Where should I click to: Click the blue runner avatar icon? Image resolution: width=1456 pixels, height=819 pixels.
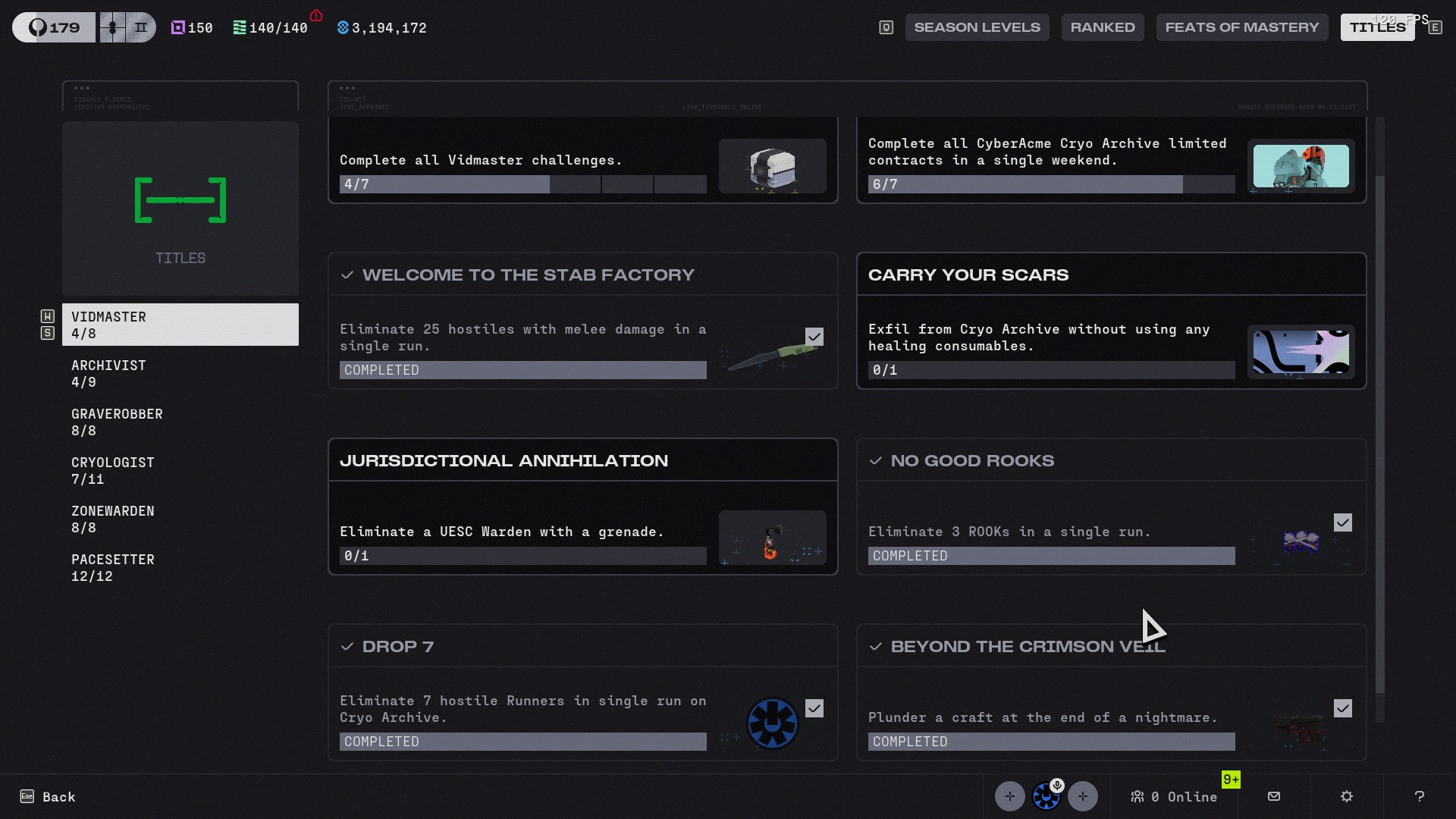[x=1046, y=796]
